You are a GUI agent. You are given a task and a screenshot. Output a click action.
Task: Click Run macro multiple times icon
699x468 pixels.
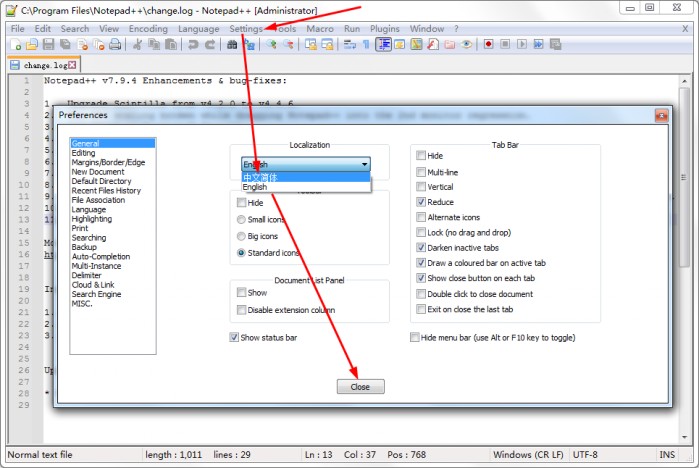[539, 45]
